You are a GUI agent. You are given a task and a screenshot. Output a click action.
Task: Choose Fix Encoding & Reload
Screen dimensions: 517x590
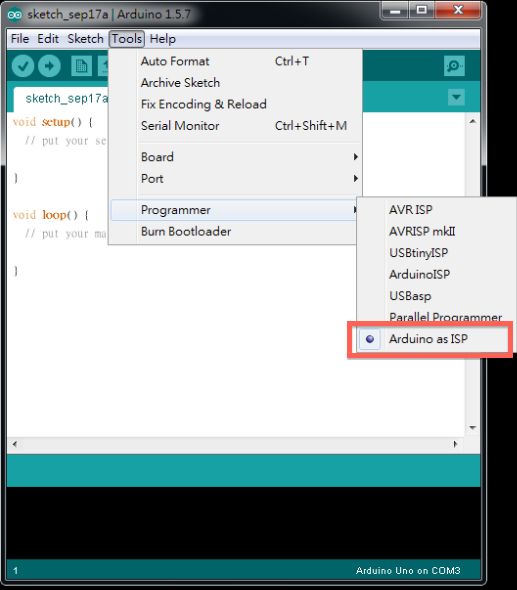(x=235, y=104)
